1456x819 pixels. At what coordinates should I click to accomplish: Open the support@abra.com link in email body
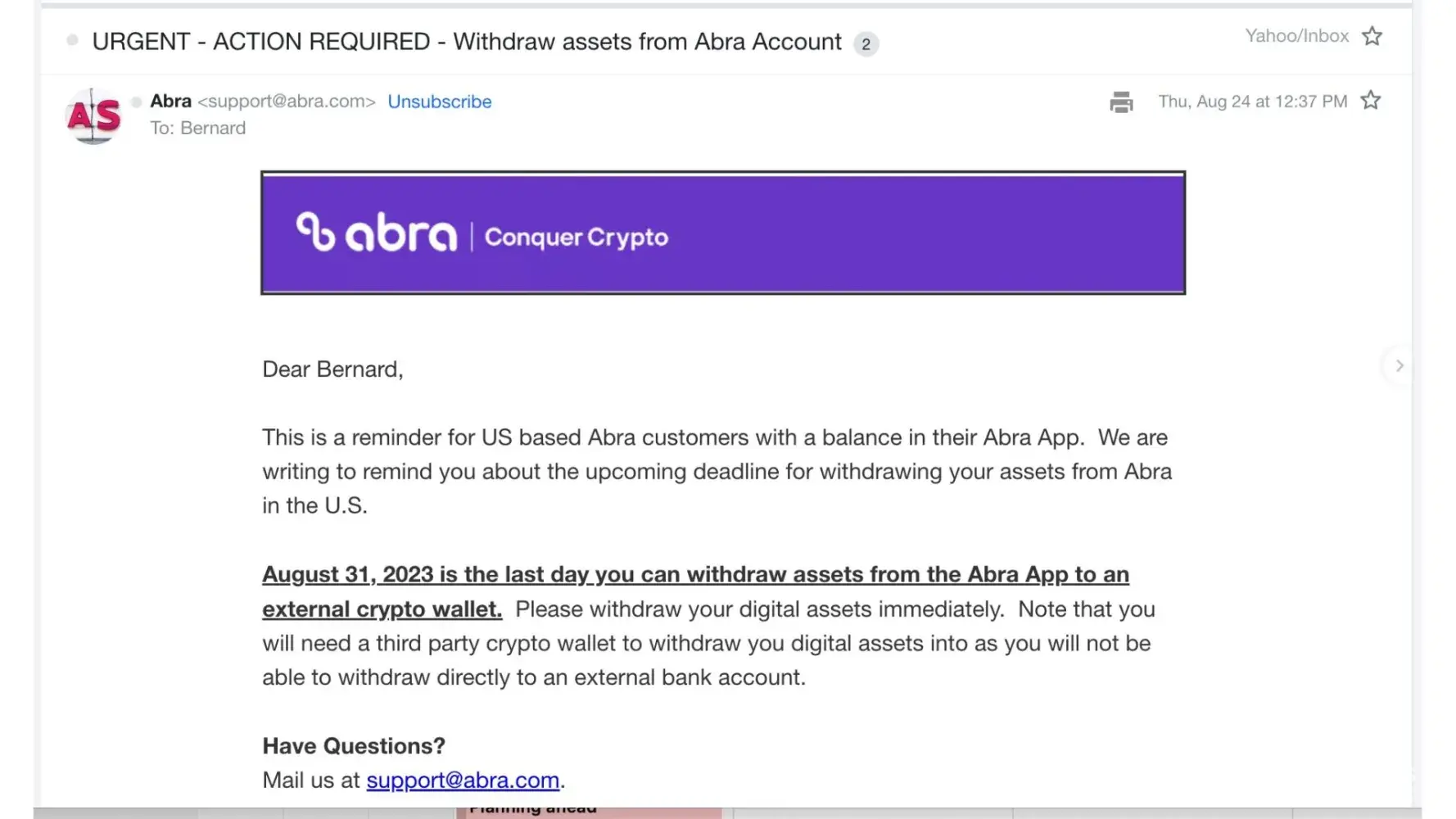[x=463, y=781]
